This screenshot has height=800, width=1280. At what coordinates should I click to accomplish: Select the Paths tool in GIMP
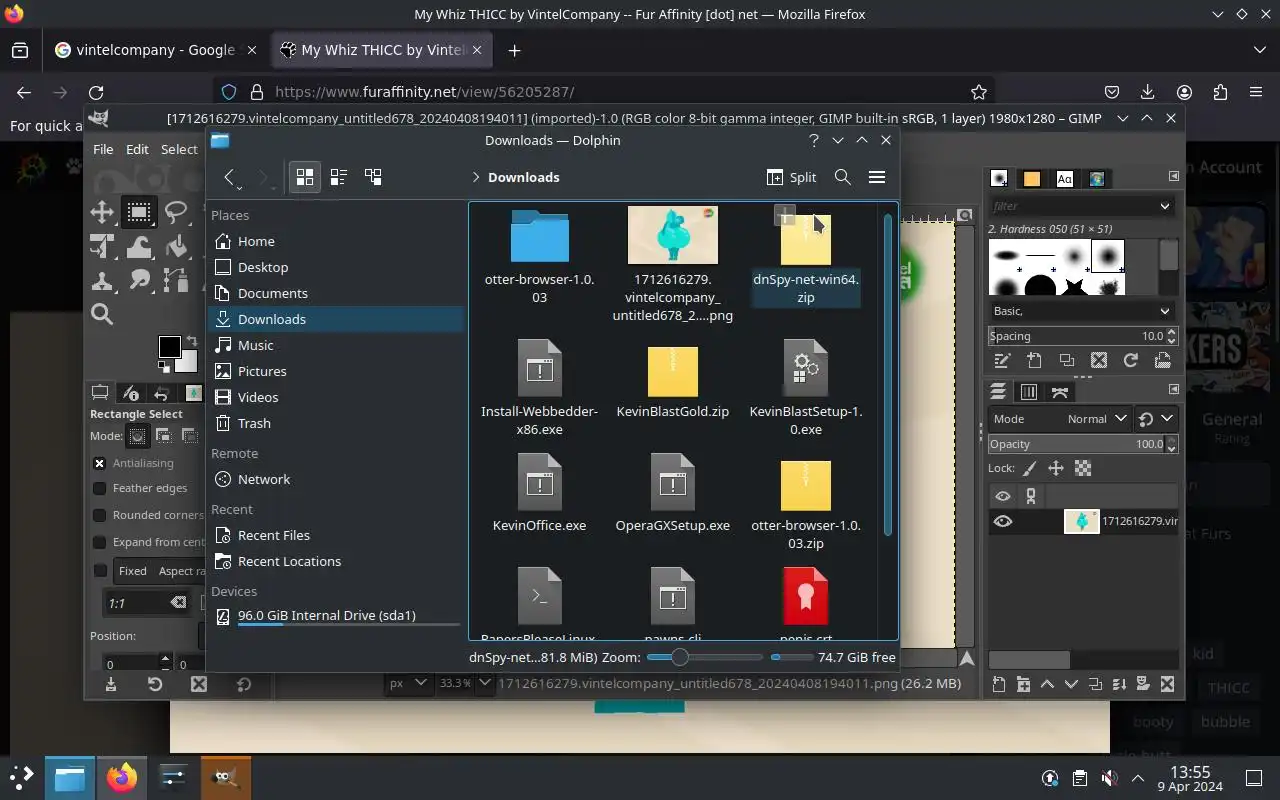pos(176,281)
